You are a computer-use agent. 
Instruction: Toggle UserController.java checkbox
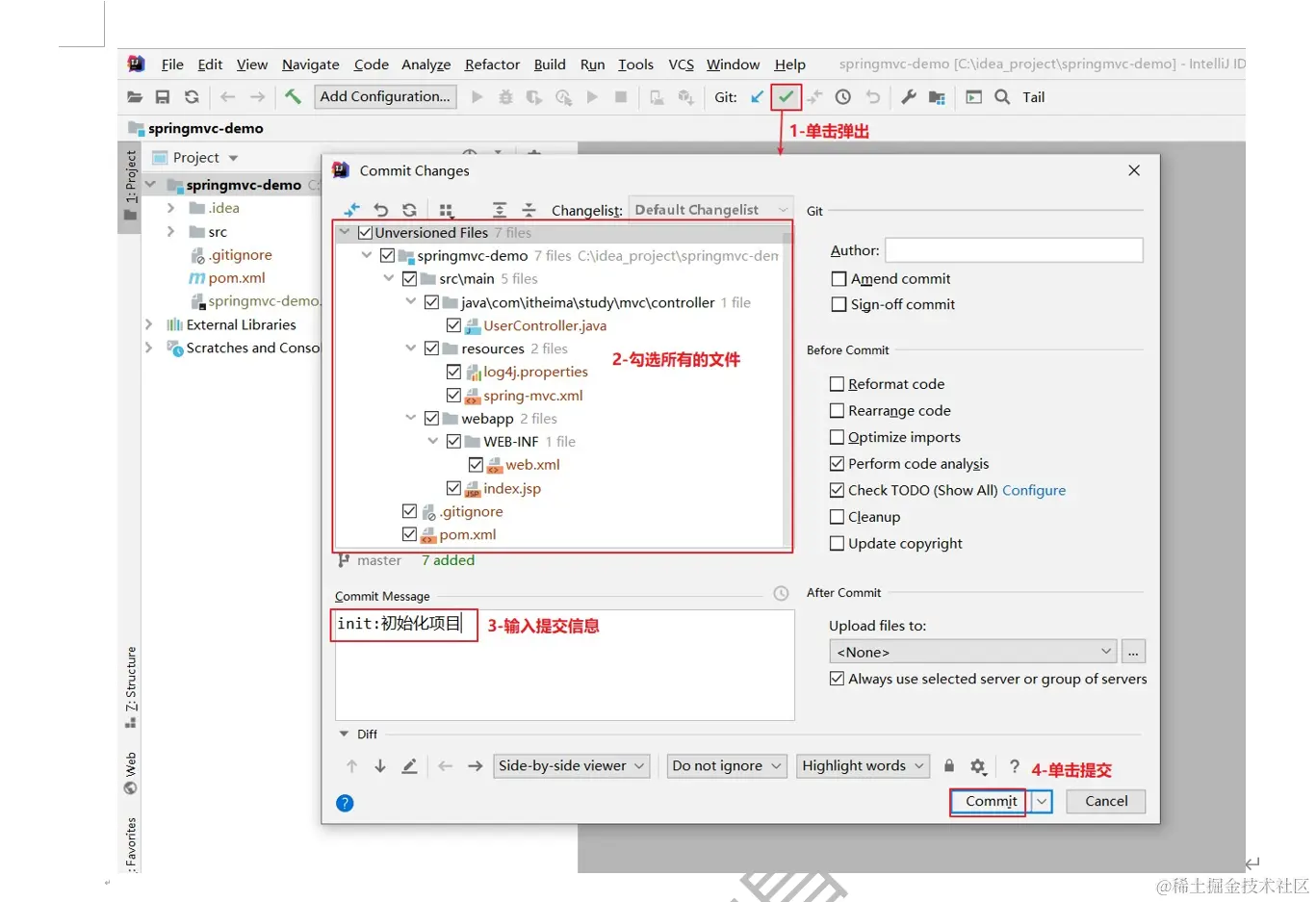click(x=453, y=325)
